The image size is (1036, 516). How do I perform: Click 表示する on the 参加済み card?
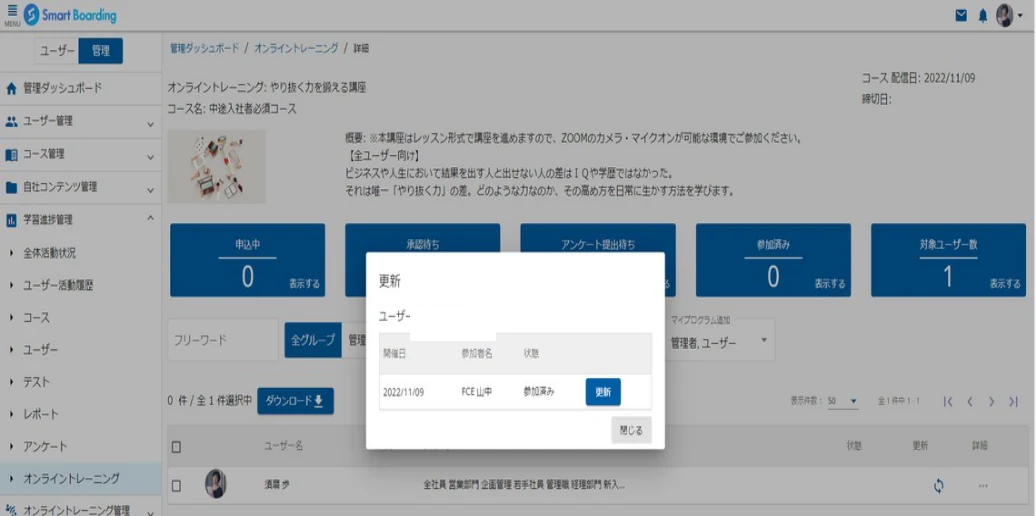(x=830, y=284)
